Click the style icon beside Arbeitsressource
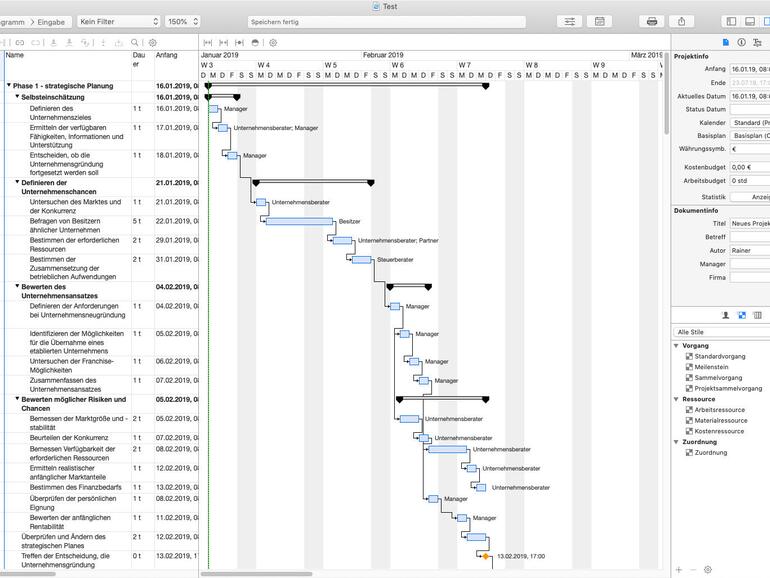 [689, 410]
